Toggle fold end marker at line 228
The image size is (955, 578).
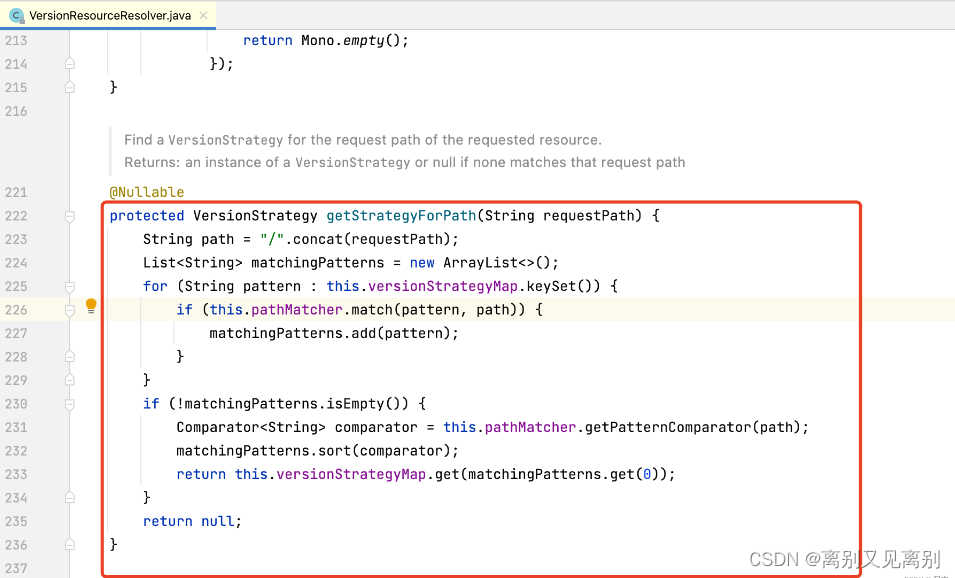tap(69, 356)
